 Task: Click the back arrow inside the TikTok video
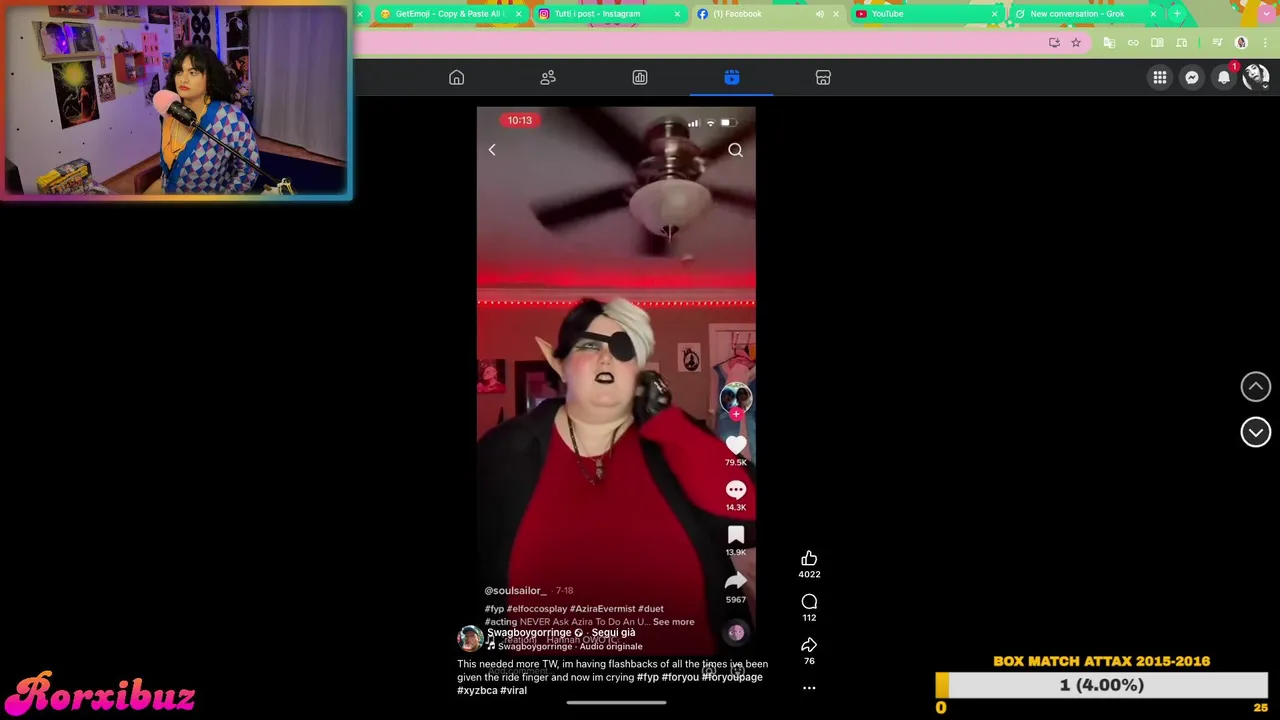492,150
